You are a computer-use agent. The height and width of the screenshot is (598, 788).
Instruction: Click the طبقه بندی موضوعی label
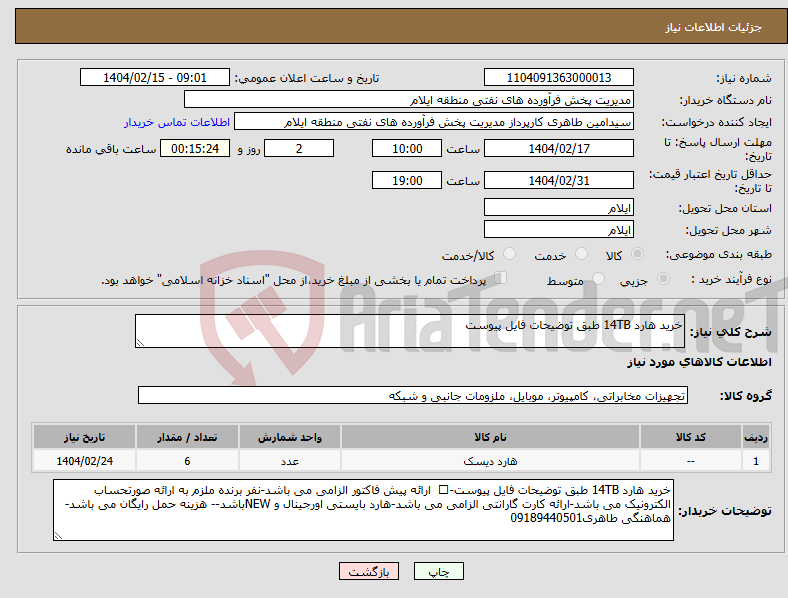click(x=718, y=254)
